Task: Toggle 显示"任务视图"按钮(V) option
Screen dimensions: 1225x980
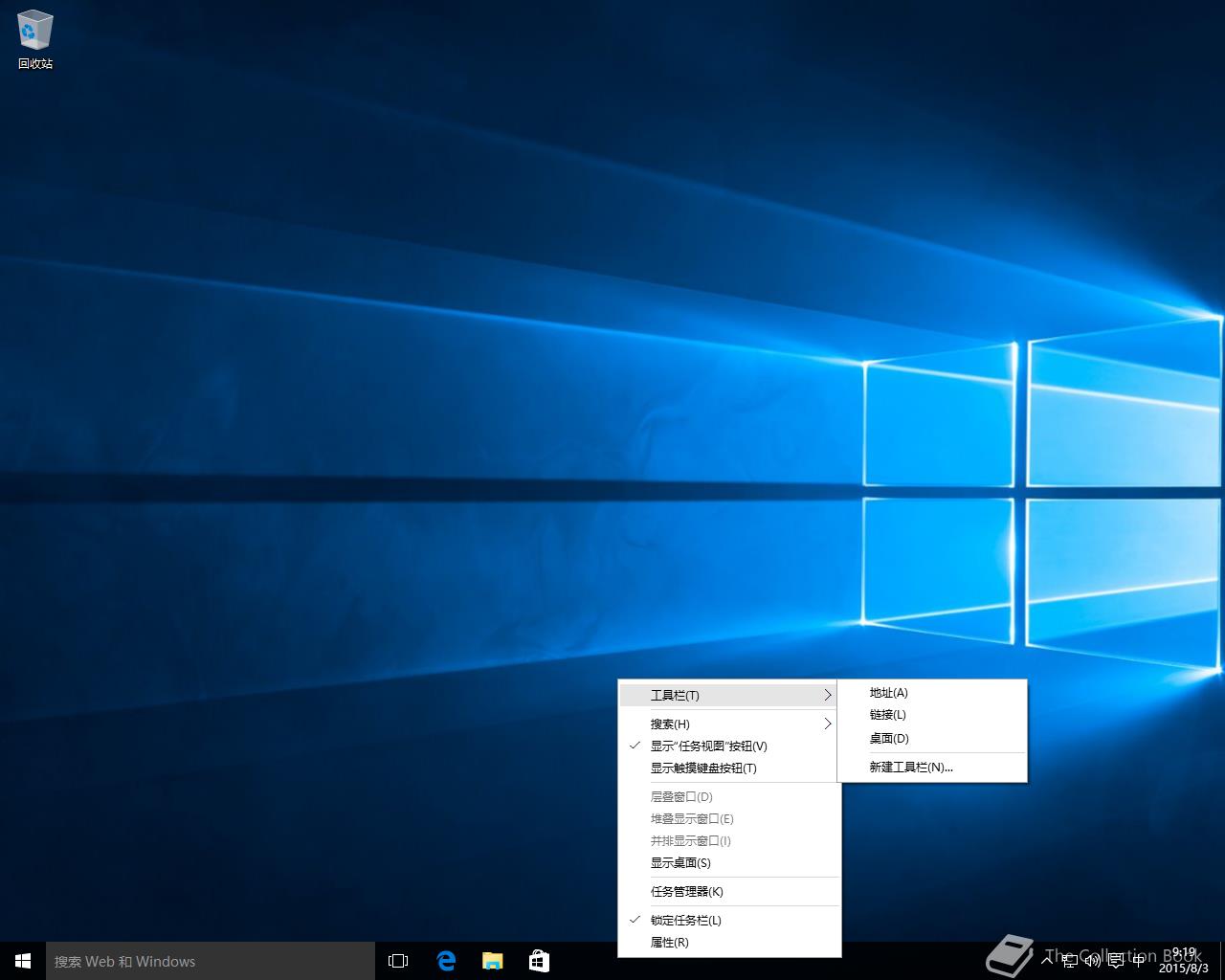Action: coord(728,746)
